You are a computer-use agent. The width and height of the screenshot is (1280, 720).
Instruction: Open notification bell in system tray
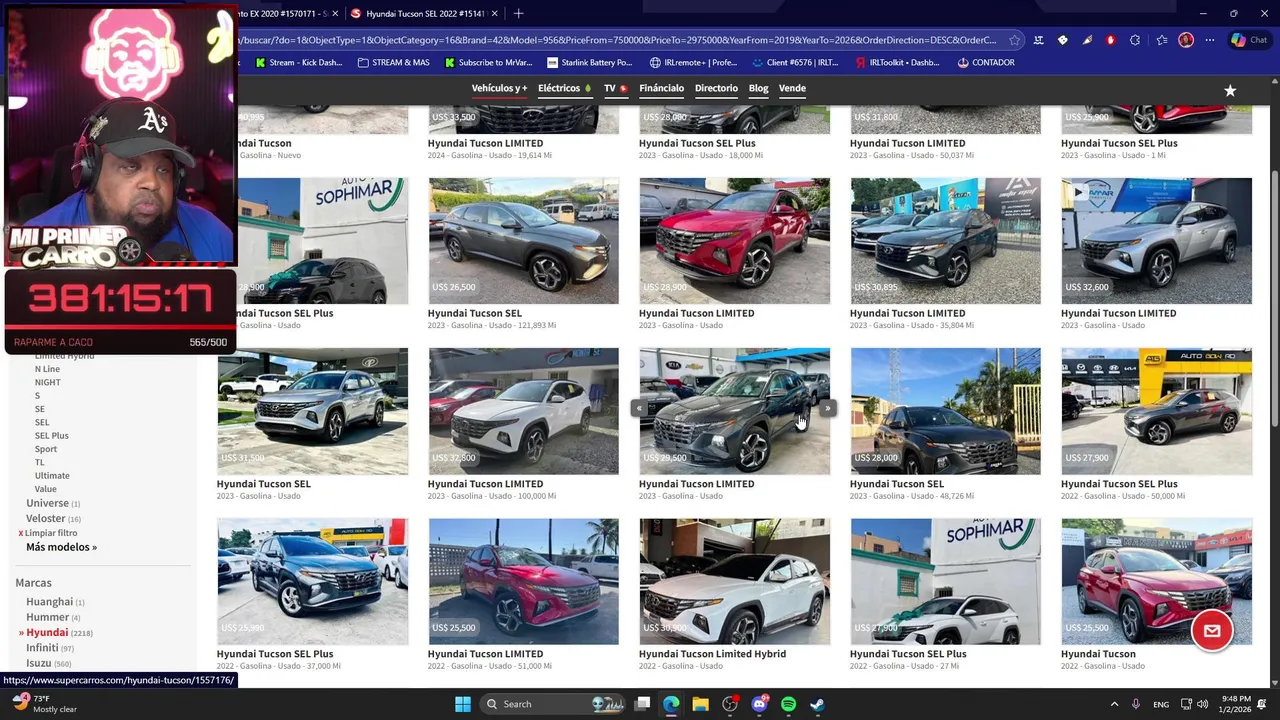pyautogui.click(x=1262, y=704)
